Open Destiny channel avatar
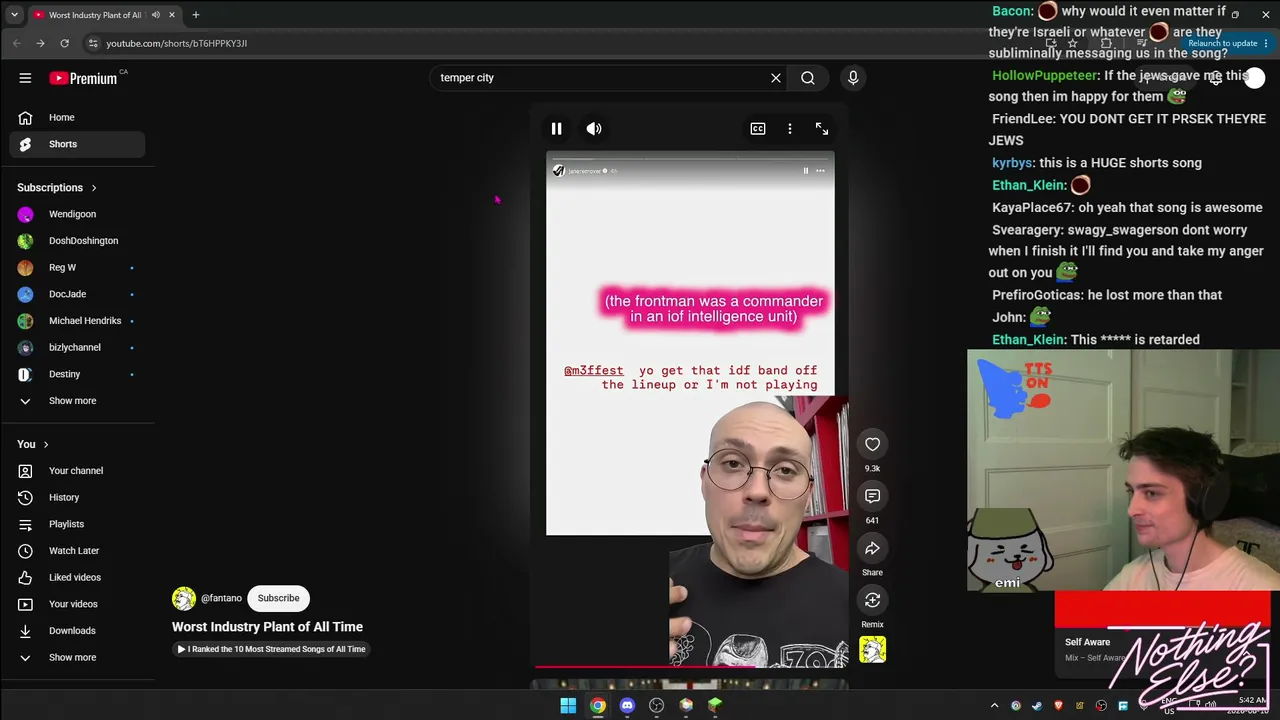The image size is (1280, 720). [25, 374]
